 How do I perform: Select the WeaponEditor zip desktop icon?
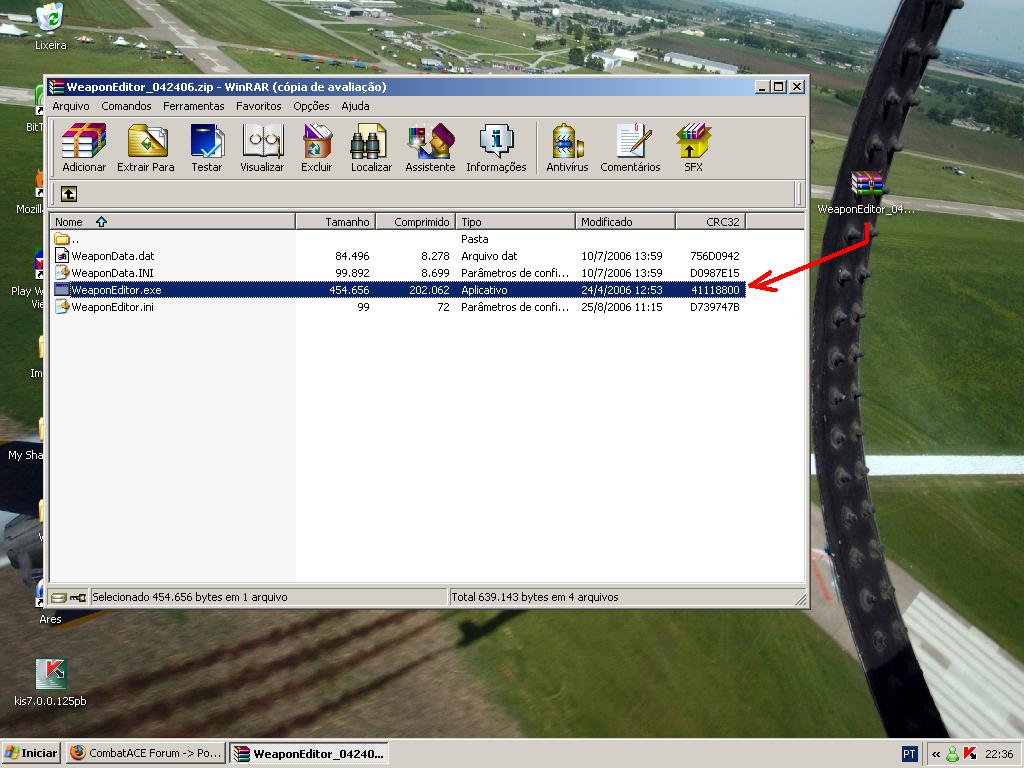(x=866, y=193)
